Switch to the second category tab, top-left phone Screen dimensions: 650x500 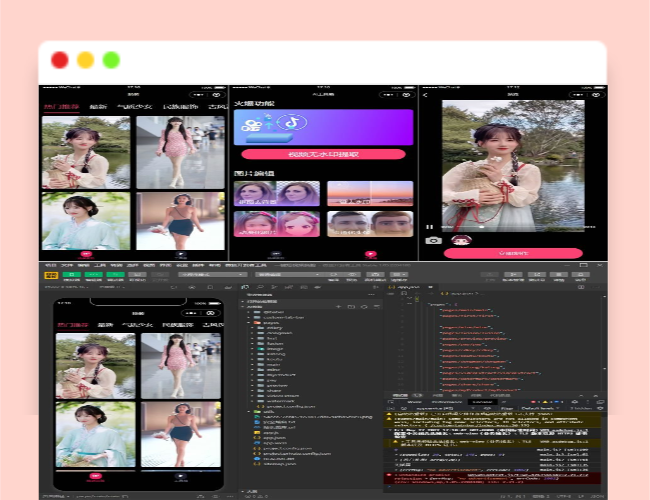(x=99, y=106)
